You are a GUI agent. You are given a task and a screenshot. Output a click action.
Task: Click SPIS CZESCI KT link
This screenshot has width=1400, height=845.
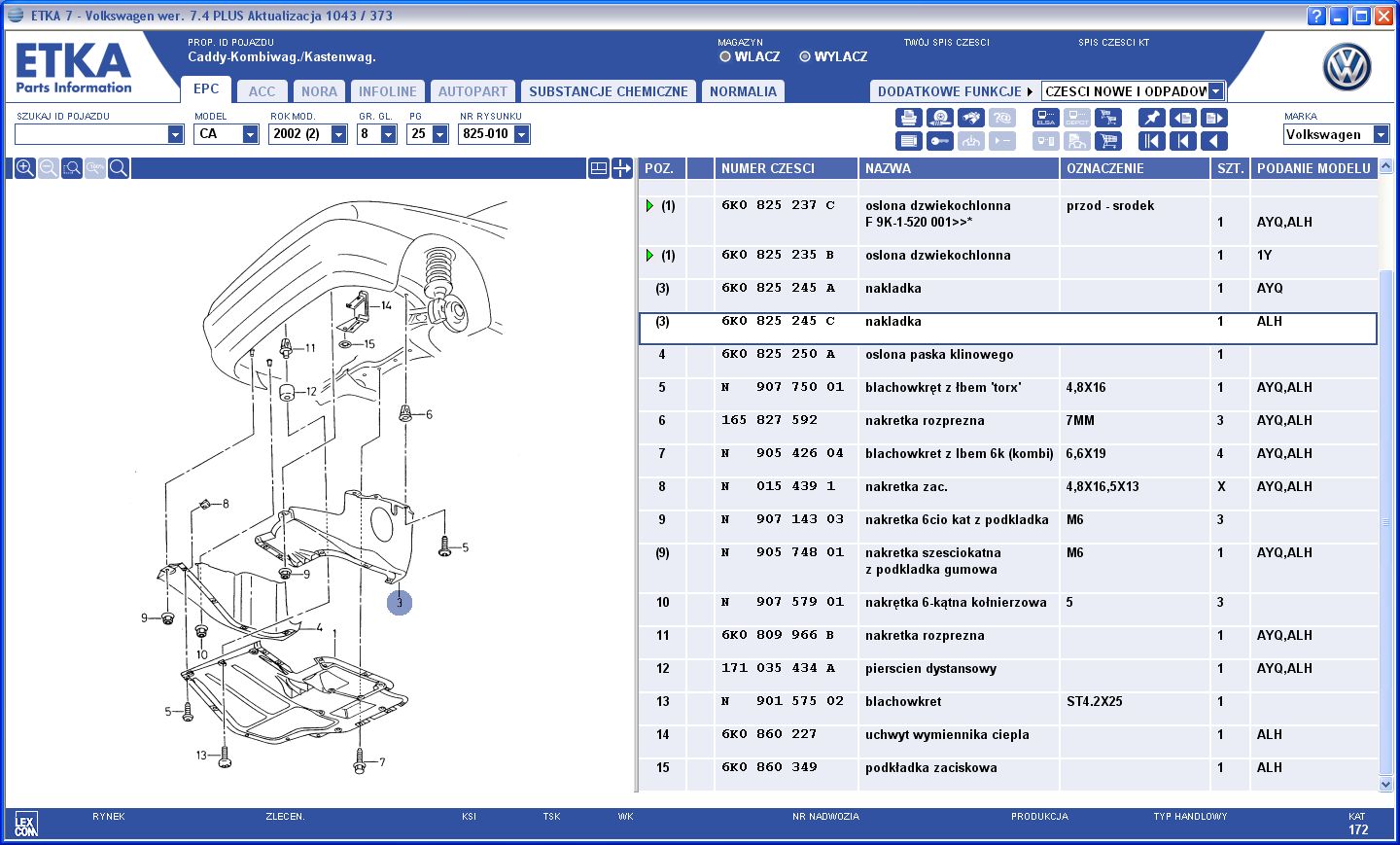tap(1113, 43)
